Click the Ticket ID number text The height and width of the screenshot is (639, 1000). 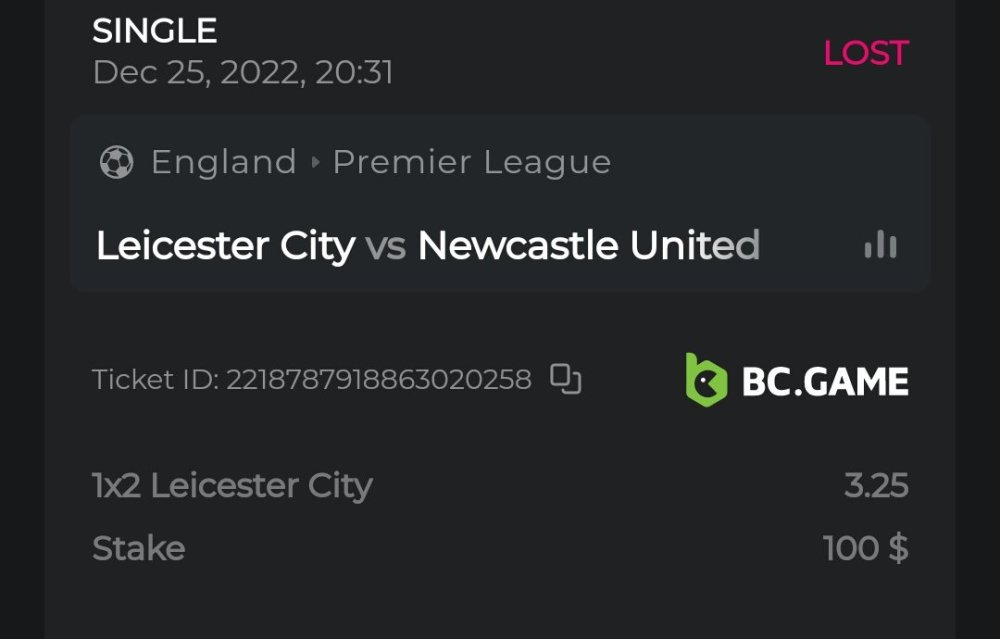(x=378, y=380)
